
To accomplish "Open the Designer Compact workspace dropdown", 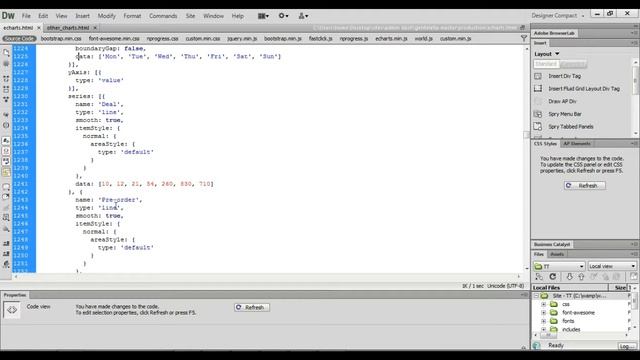I will [x=558, y=16].
